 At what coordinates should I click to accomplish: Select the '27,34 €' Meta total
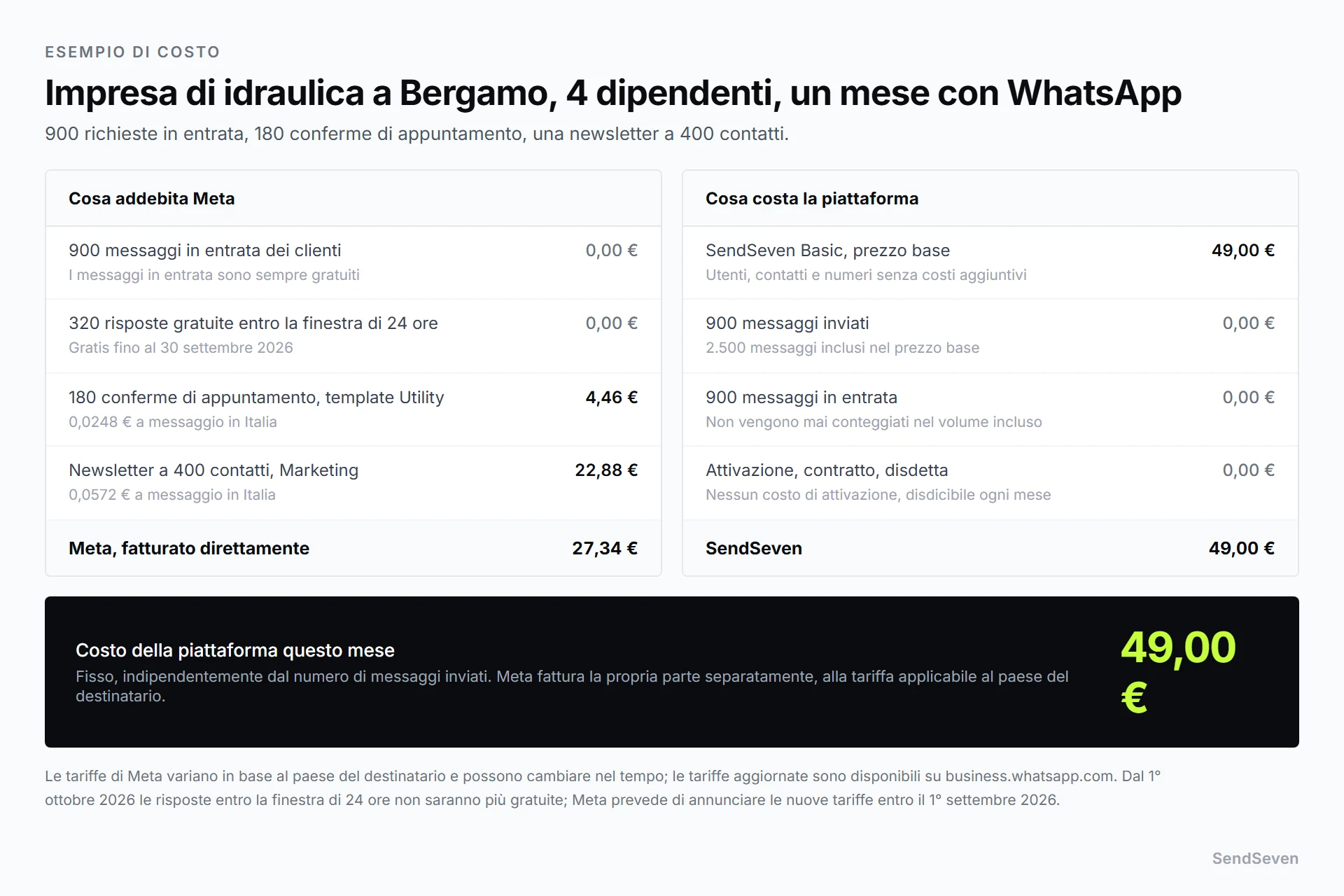point(605,549)
